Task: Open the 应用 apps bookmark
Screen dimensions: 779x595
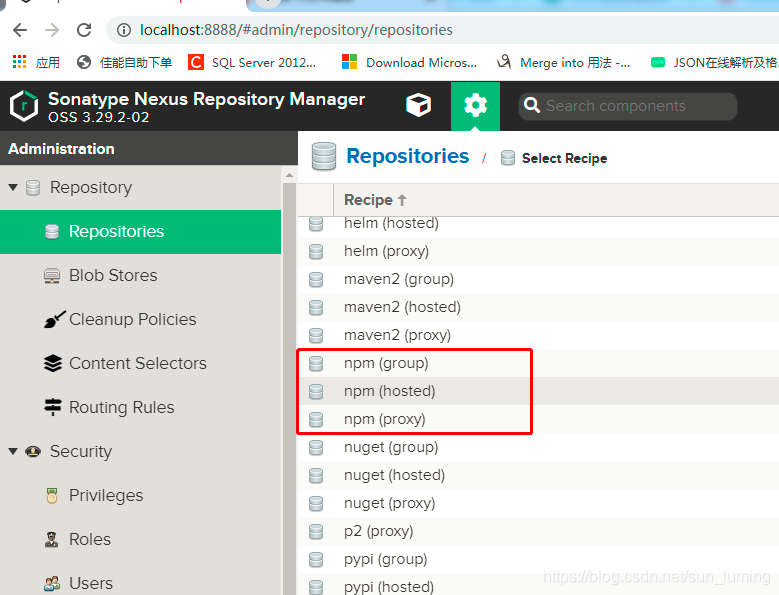Action: (36, 63)
